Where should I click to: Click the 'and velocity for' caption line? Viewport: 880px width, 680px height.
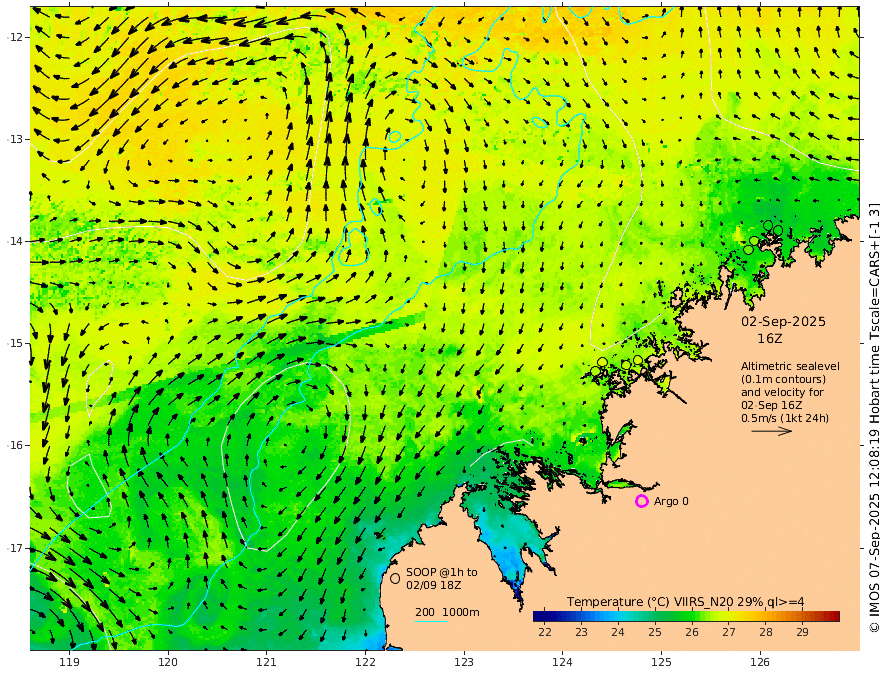pos(782,392)
